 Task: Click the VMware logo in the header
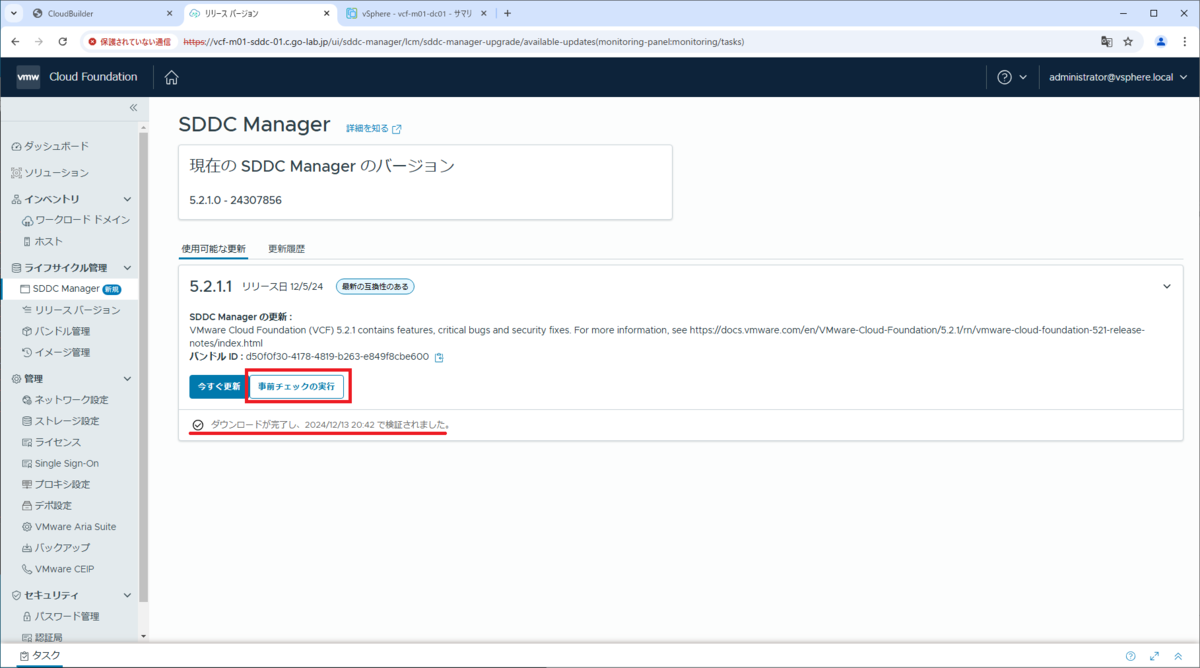point(28,77)
